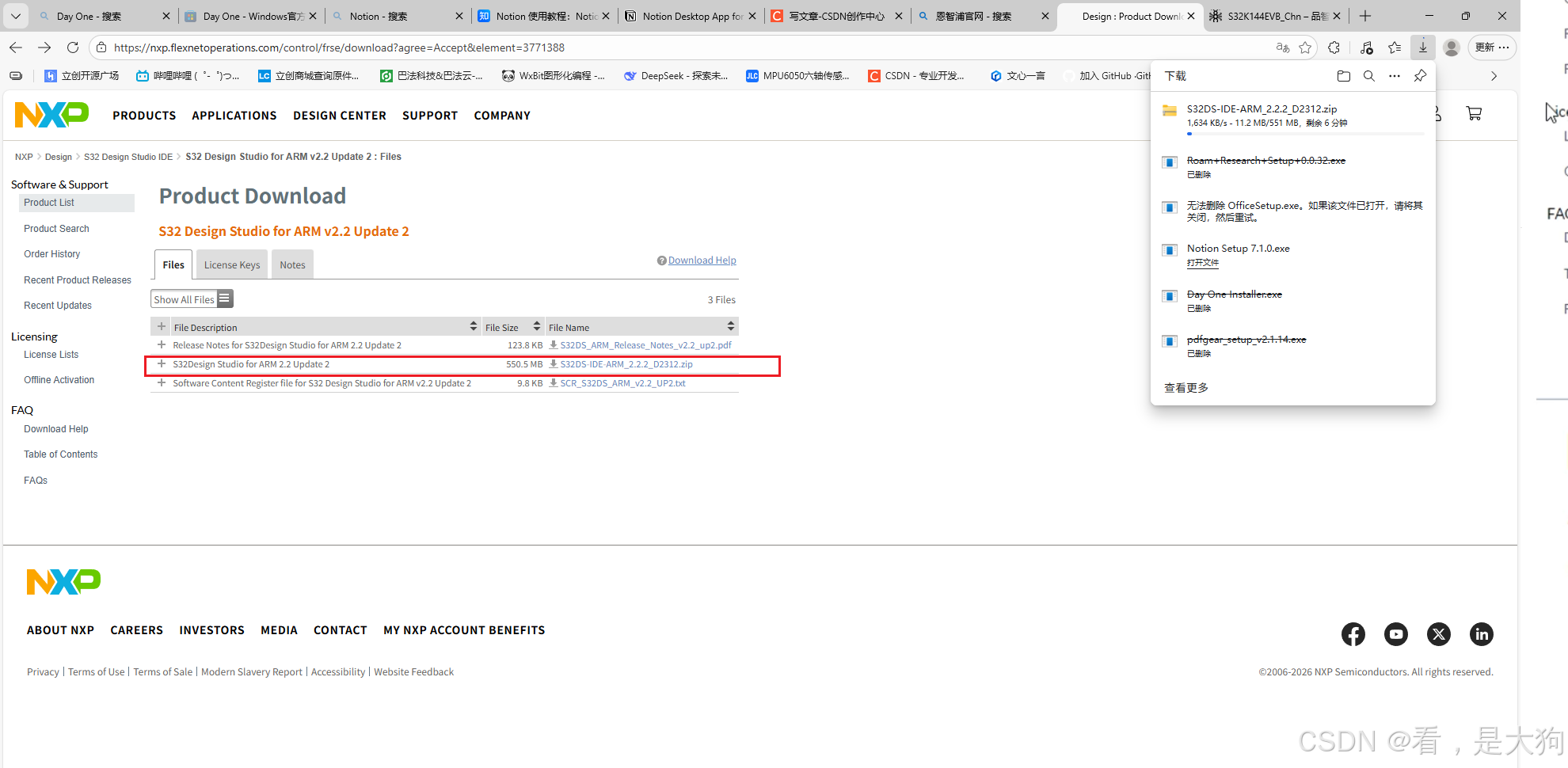Click 查看更多 in downloads panel
Screen dimensions: 1568x768
1186,388
